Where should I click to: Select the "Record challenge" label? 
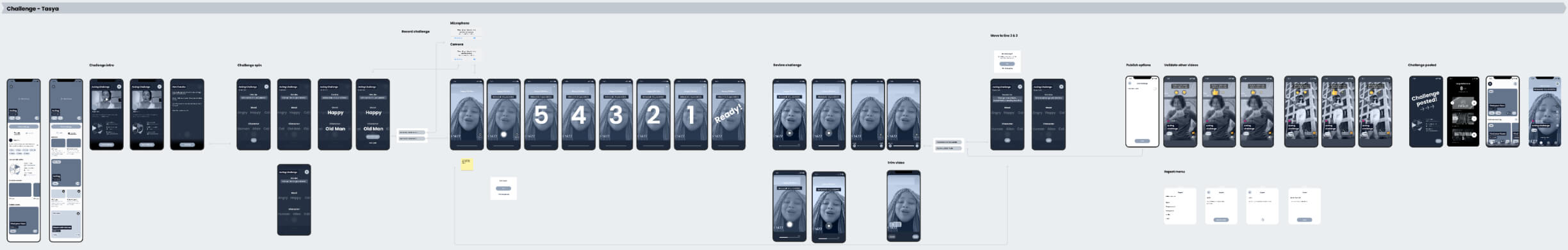click(x=415, y=31)
